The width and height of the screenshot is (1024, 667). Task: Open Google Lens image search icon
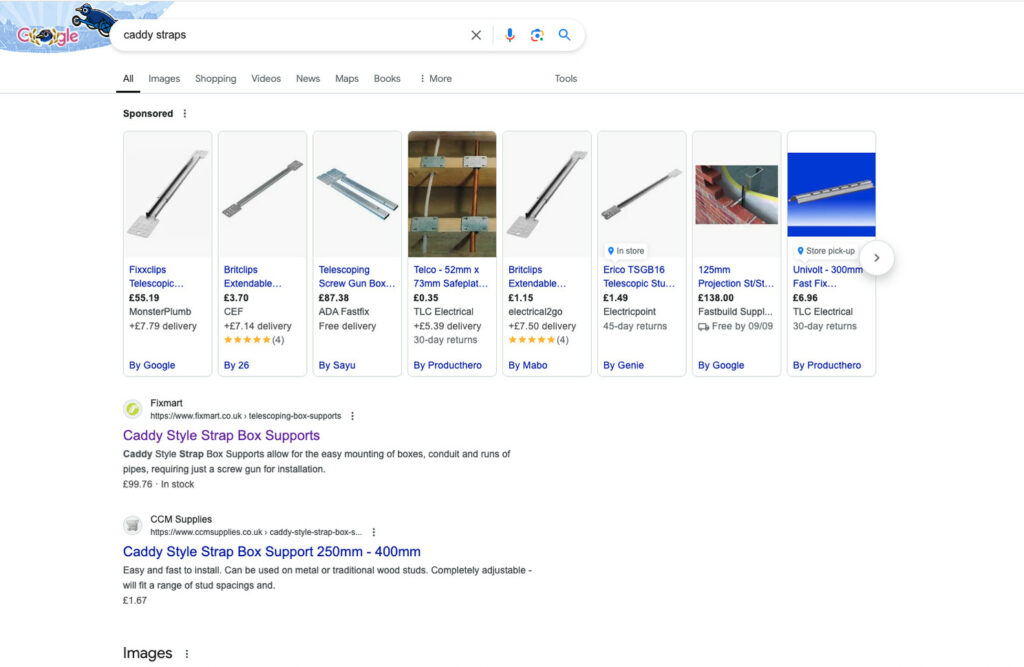pyautogui.click(x=537, y=35)
